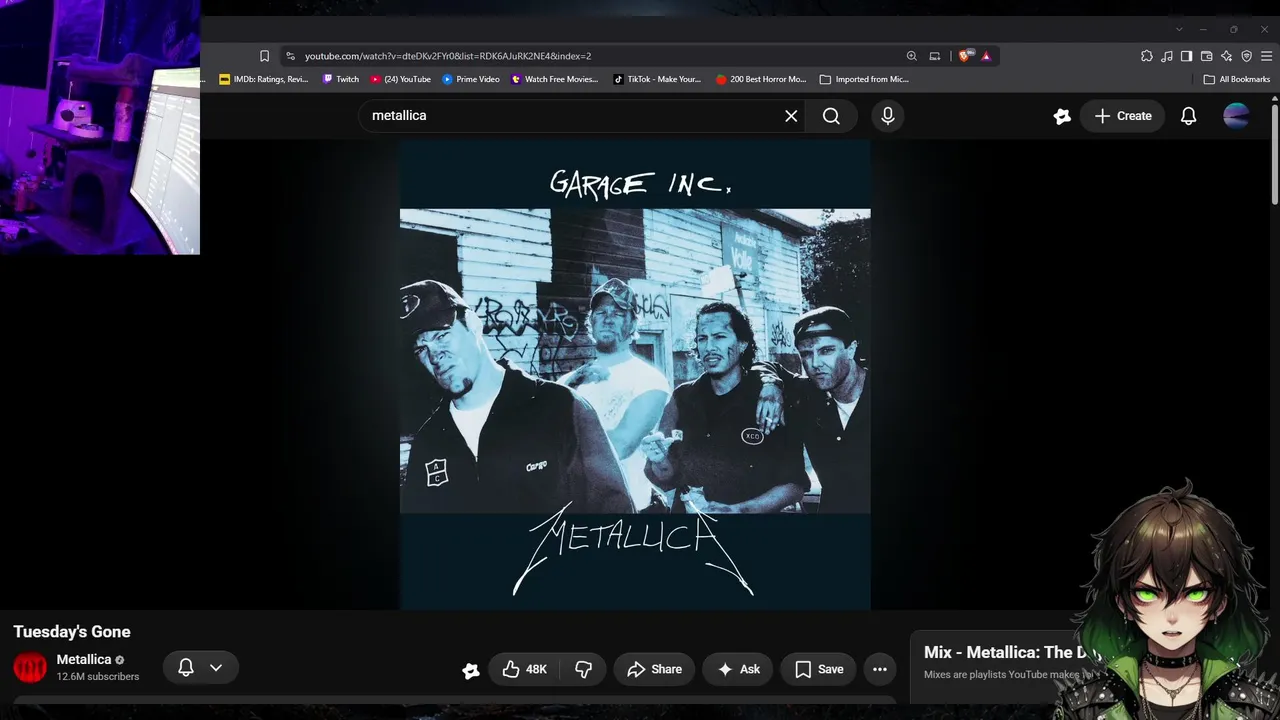Open the tab search dropdown chevron
This screenshot has width=1280, height=720.
[1179, 29]
